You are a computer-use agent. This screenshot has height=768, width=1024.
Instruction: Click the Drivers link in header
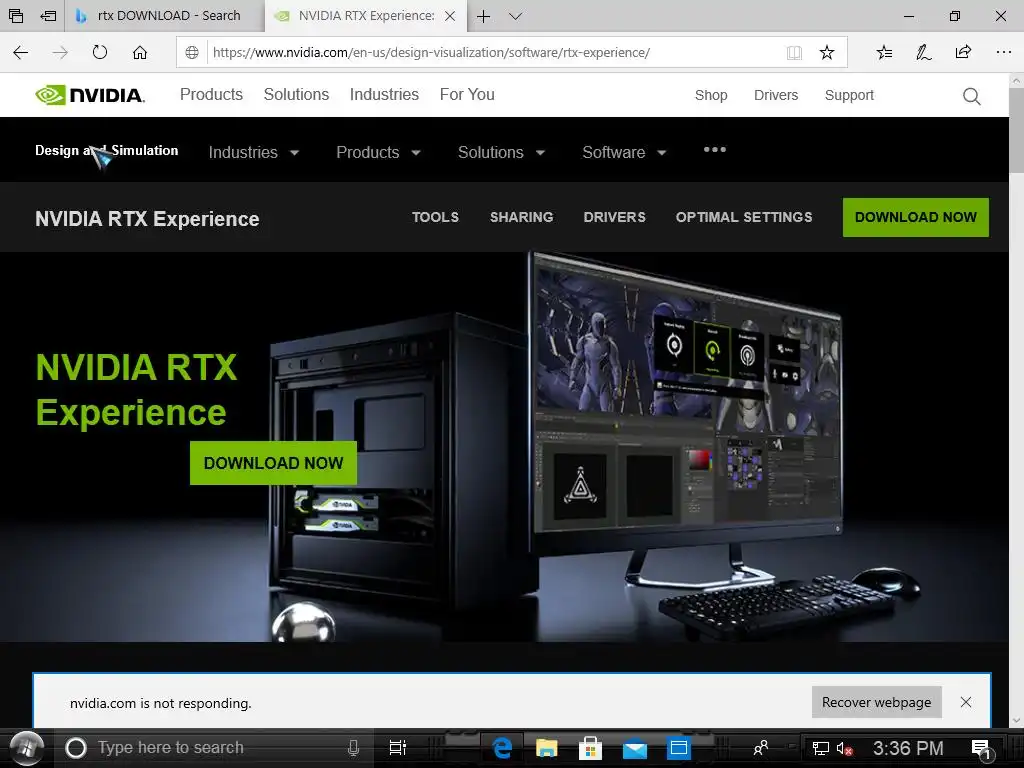tap(776, 95)
